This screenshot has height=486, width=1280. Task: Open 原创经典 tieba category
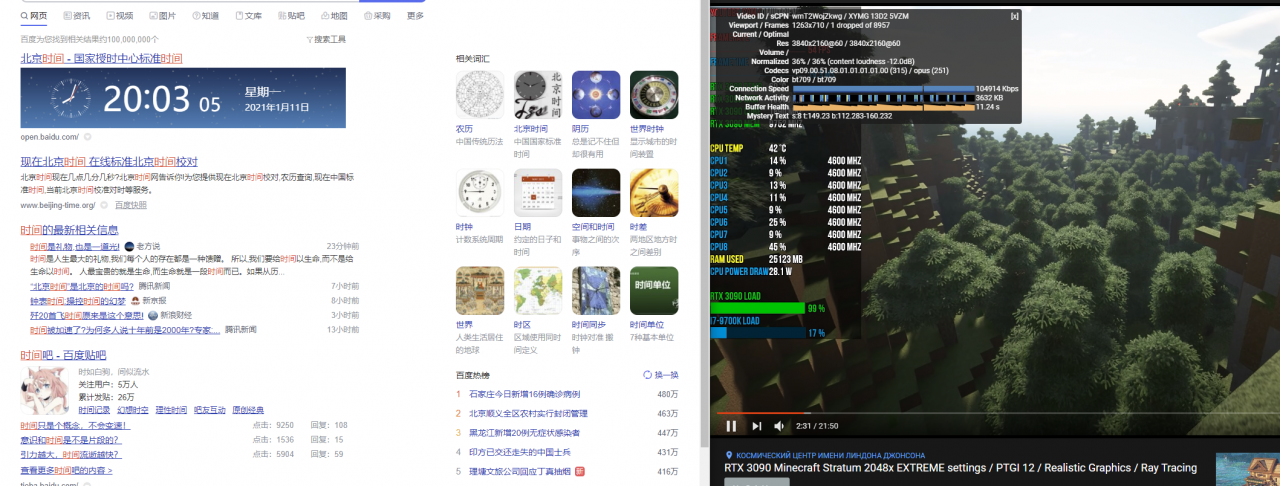248,410
